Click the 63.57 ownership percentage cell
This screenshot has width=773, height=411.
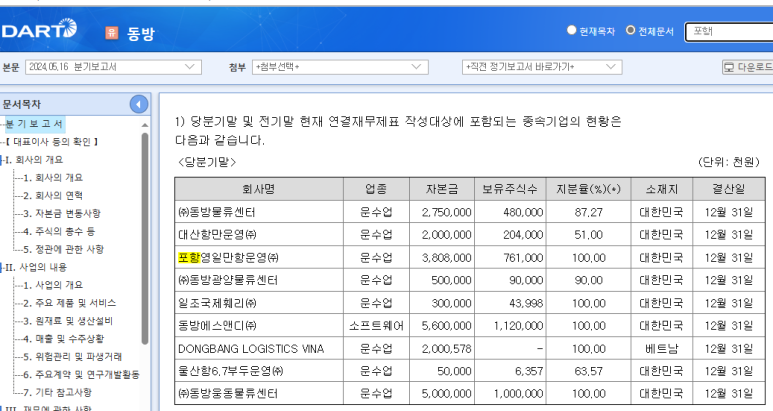click(x=588, y=371)
